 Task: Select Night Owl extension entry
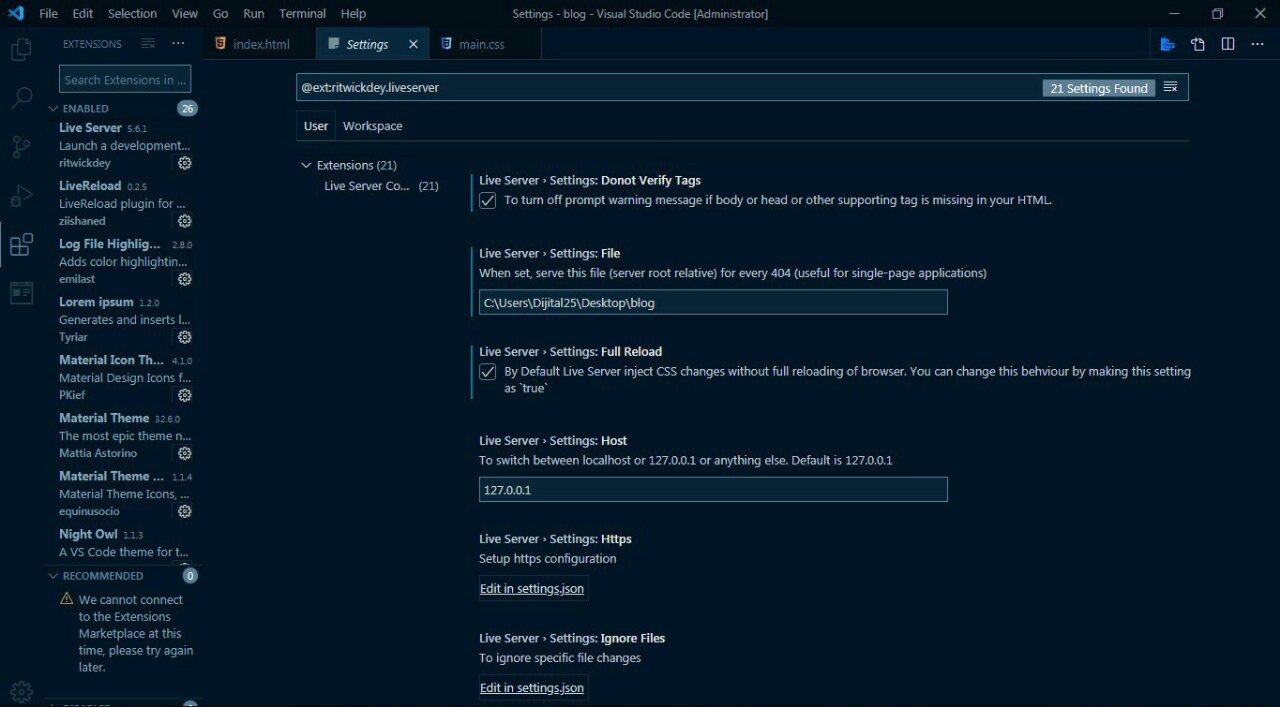pos(124,545)
